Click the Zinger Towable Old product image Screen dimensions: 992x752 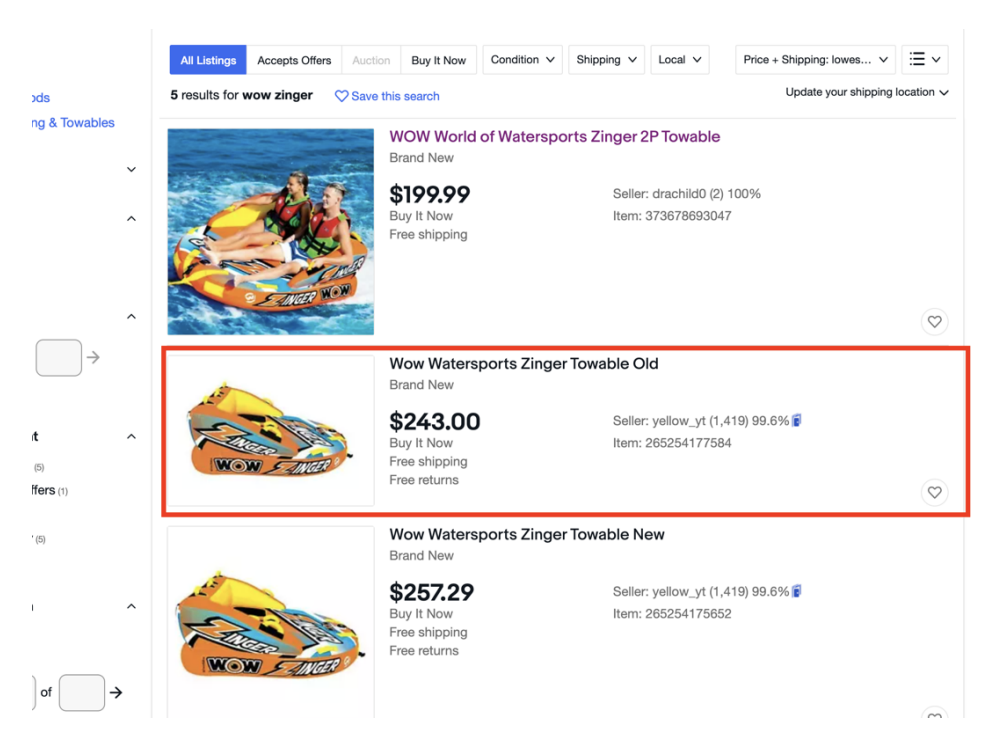pyautogui.click(x=270, y=430)
